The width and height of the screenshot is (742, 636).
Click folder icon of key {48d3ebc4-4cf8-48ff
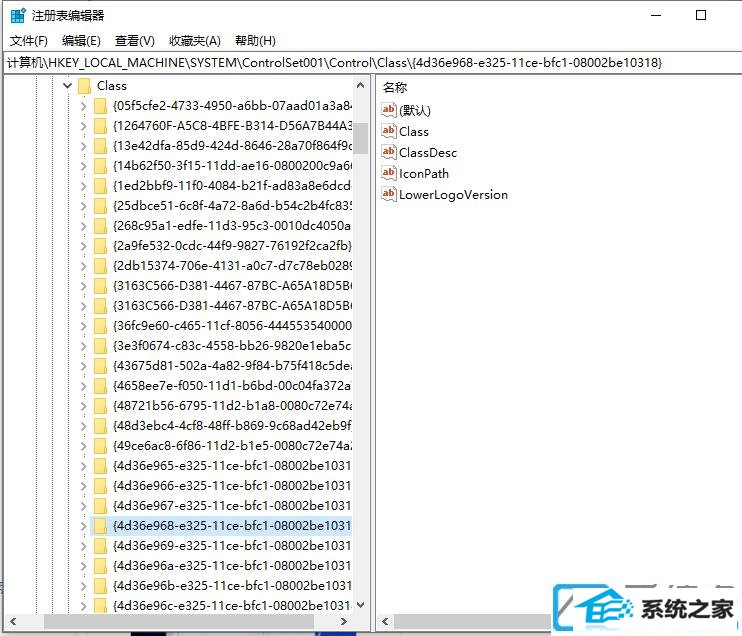point(100,425)
